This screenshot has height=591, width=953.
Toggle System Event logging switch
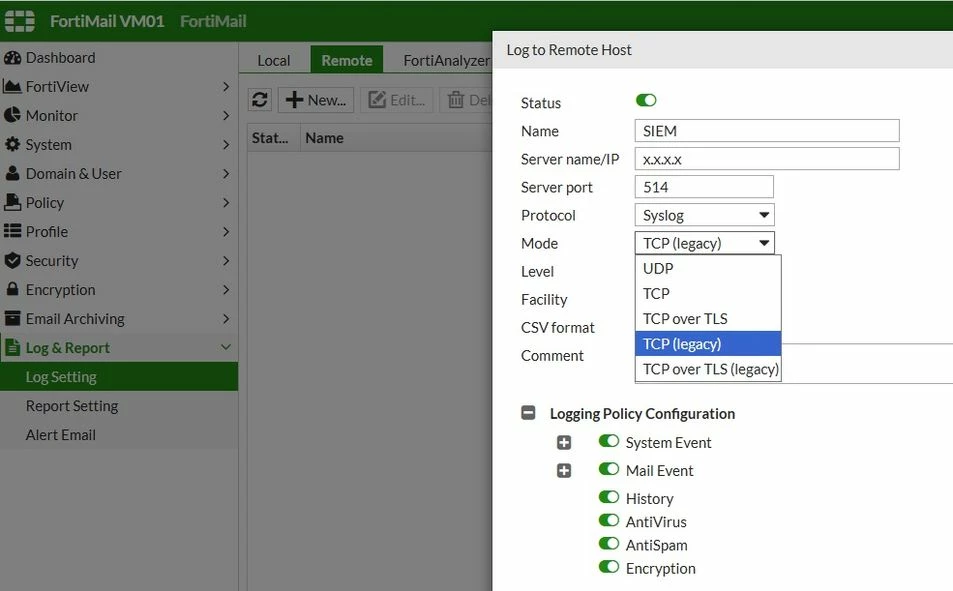608,441
